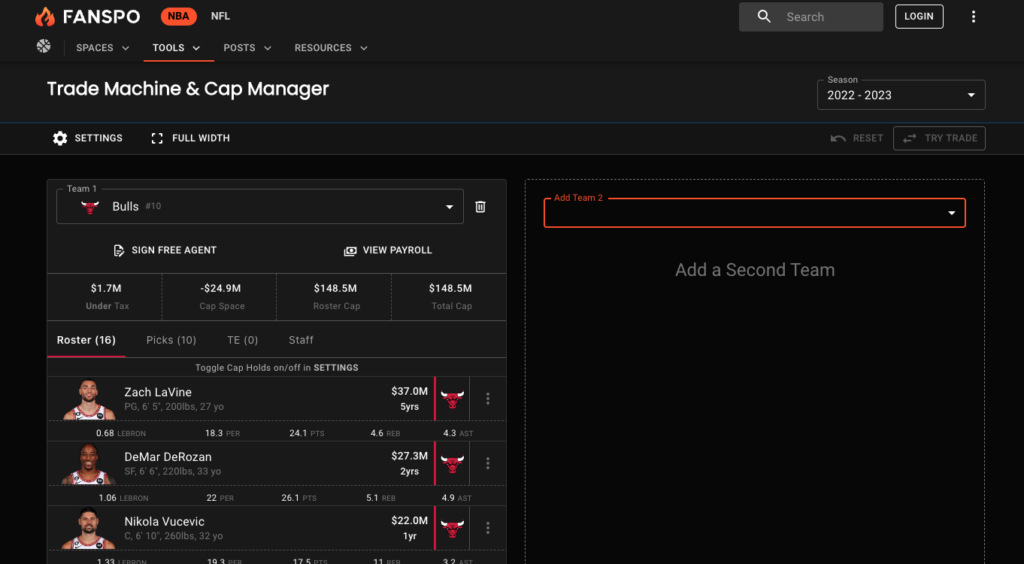The height and width of the screenshot is (564, 1024).
Task: Expand the Add Team 2 dropdown
Action: 754,213
